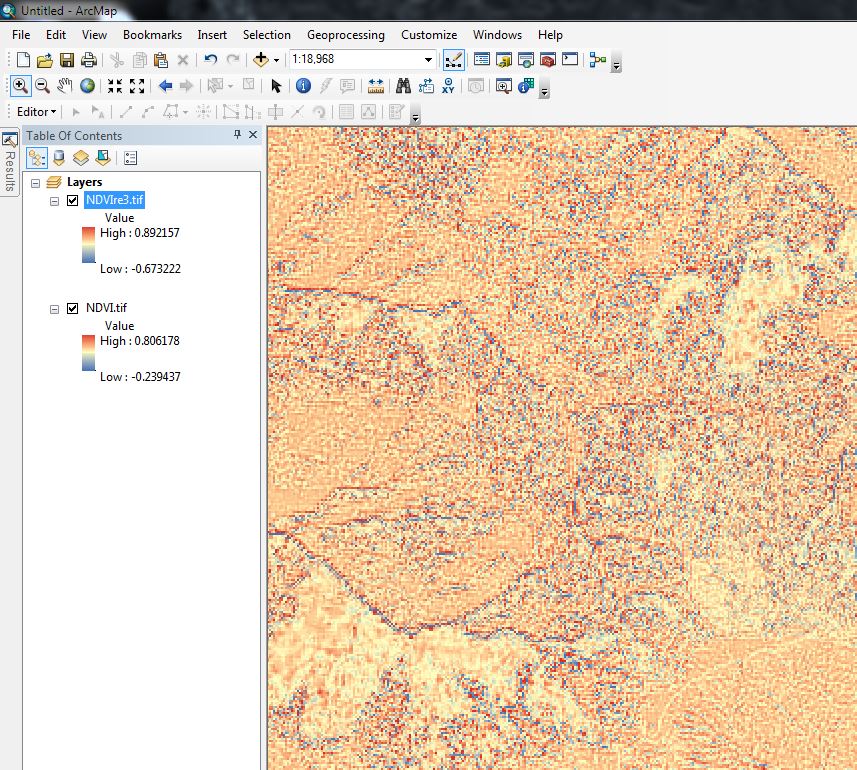Open the Insert menu
The width and height of the screenshot is (857, 770).
(212, 35)
